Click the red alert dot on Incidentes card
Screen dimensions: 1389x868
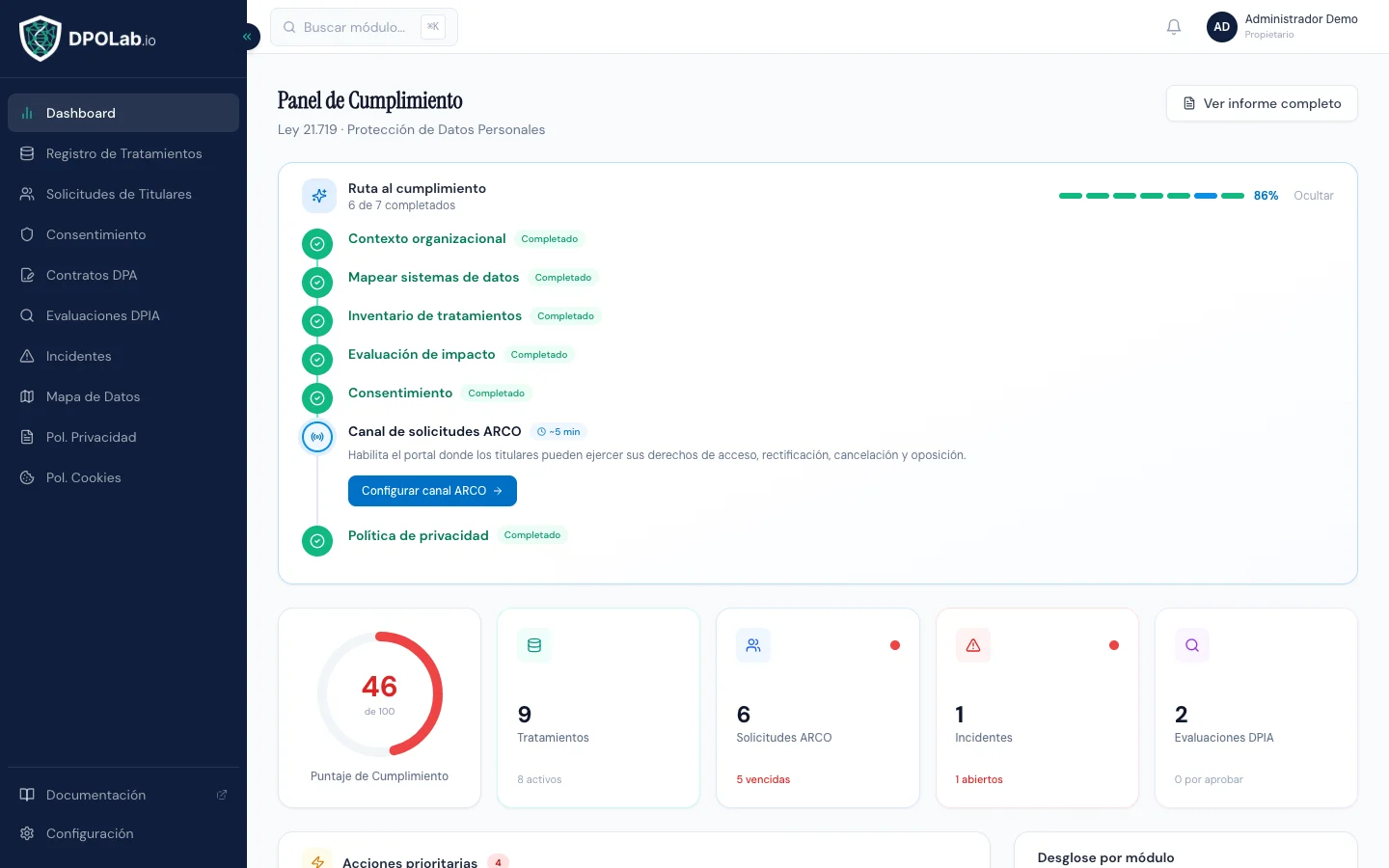[1114, 645]
